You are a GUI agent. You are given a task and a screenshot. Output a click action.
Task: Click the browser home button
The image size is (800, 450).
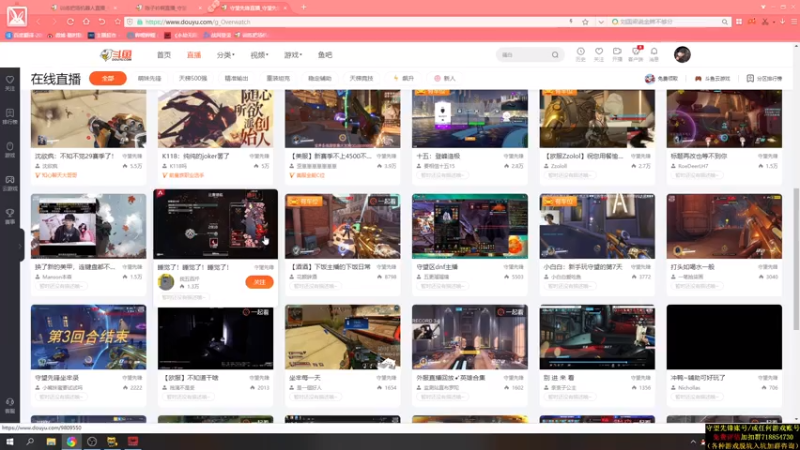(86, 22)
